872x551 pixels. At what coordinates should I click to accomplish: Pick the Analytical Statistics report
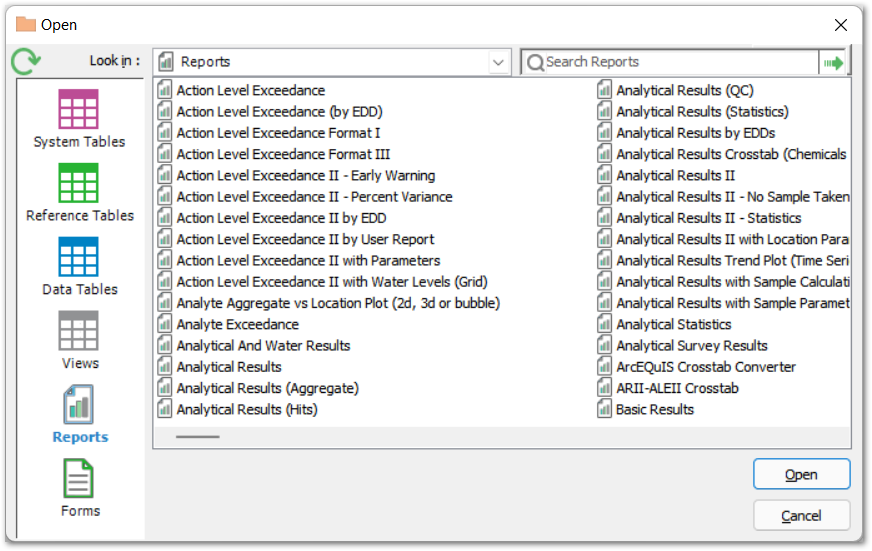(673, 324)
